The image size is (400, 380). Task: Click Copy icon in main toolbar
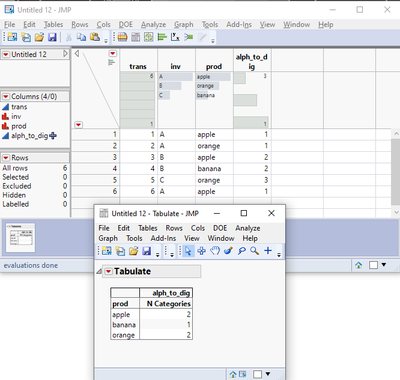pyautogui.click(x=81, y=37)
